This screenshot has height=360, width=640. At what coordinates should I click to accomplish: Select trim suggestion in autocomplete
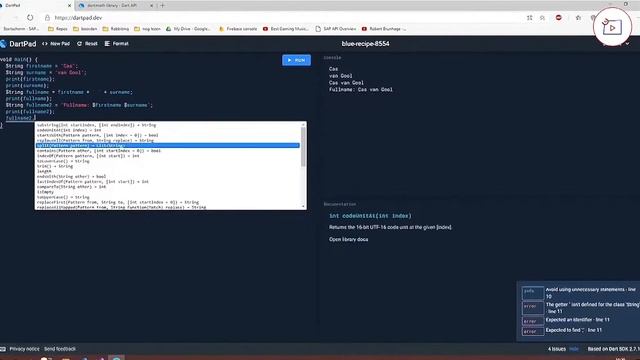(x=168, y=166)
